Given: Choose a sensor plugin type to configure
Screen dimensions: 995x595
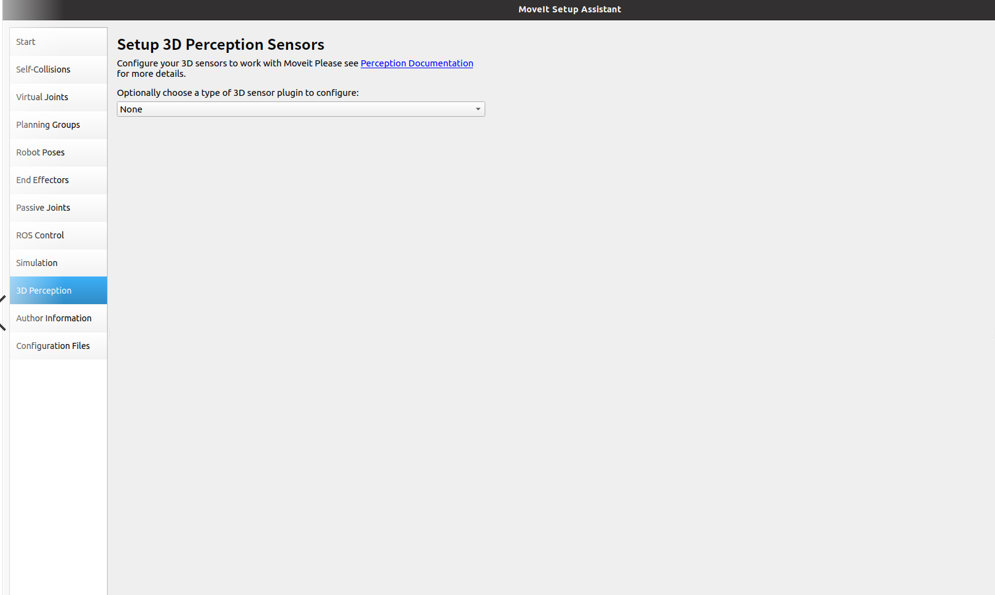Looking at the screenshot, I should pos(300,108).
